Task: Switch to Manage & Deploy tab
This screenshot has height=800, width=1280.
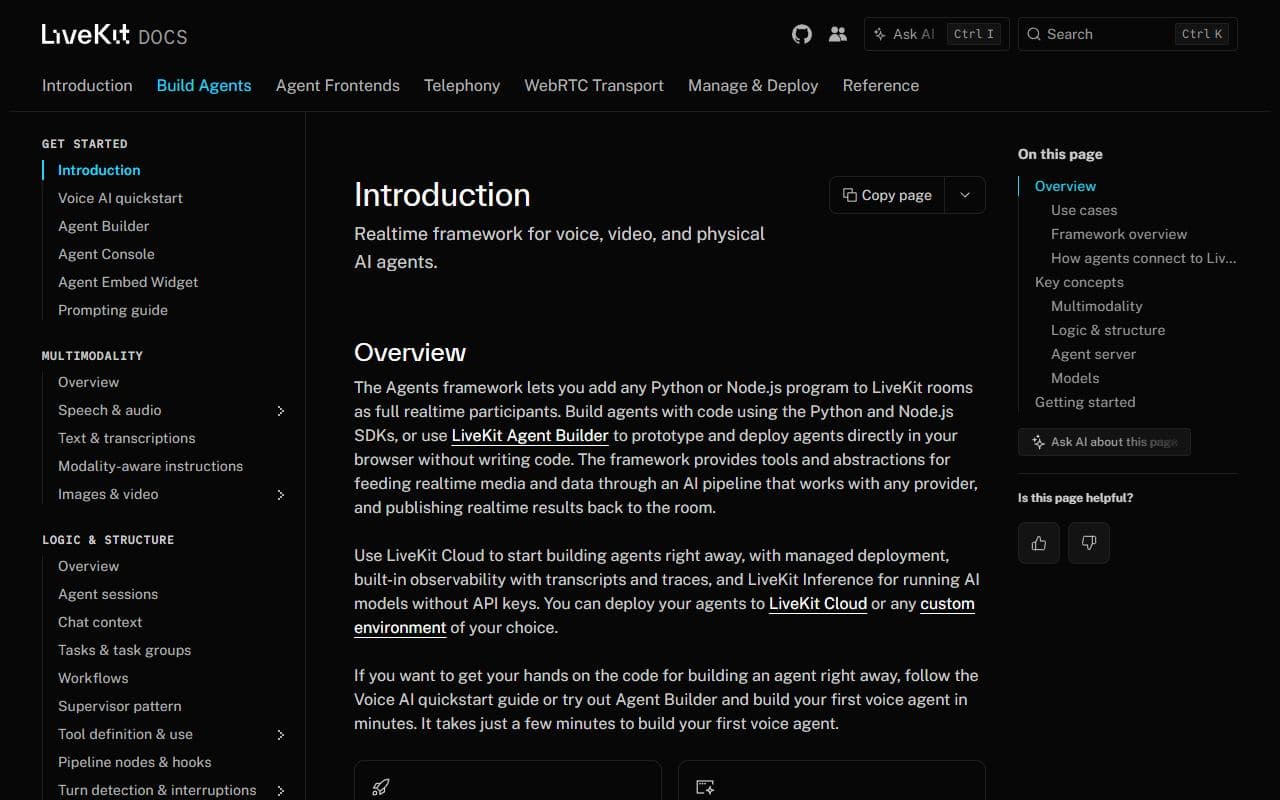Action: click(x=753, y=85)
